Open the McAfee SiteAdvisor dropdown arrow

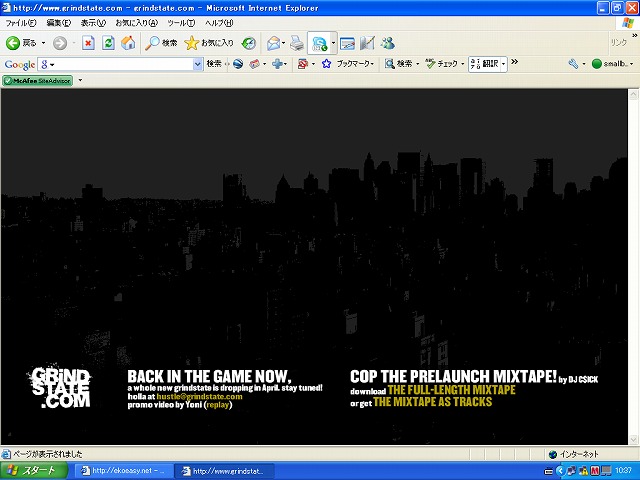click(80, 80)
